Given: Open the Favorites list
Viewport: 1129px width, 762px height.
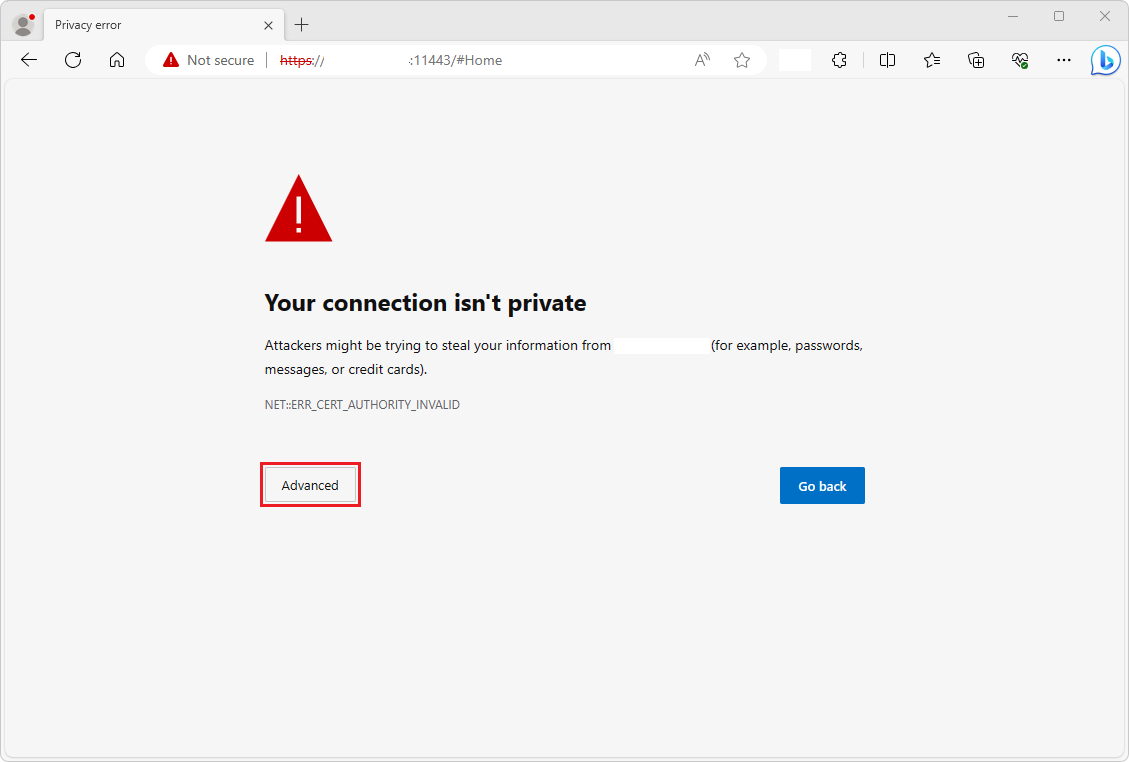Looking at the screenshot, I should tap(932, 60).
